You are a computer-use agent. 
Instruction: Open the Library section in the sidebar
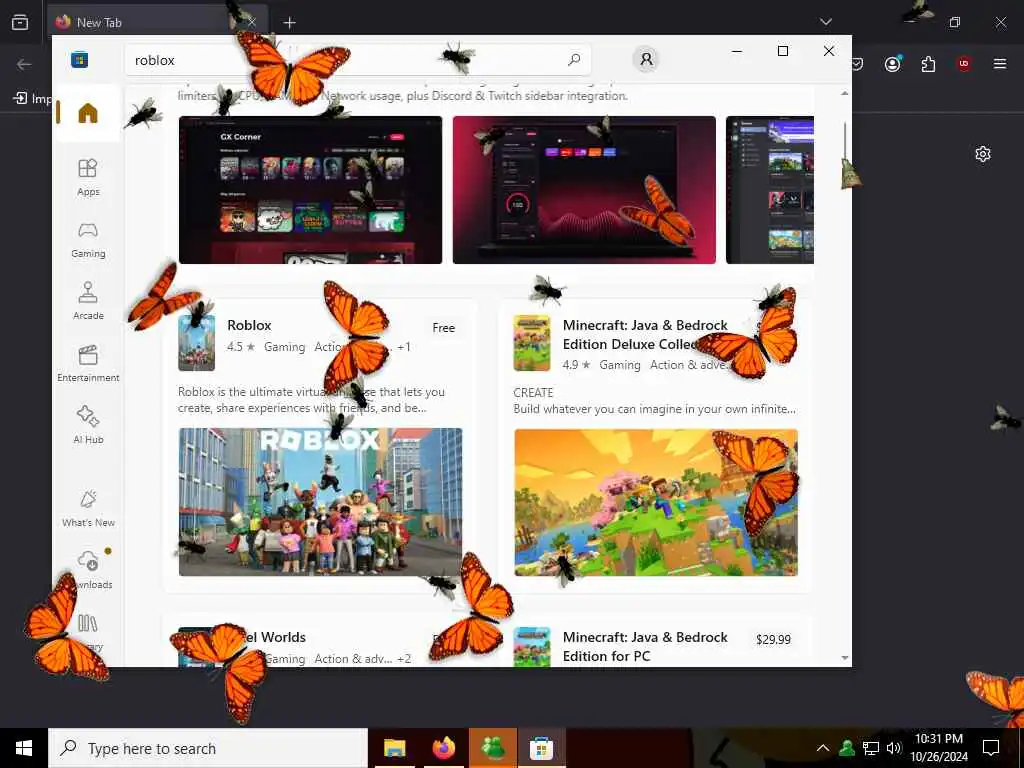pyautogui.click(x=88, y=632)
